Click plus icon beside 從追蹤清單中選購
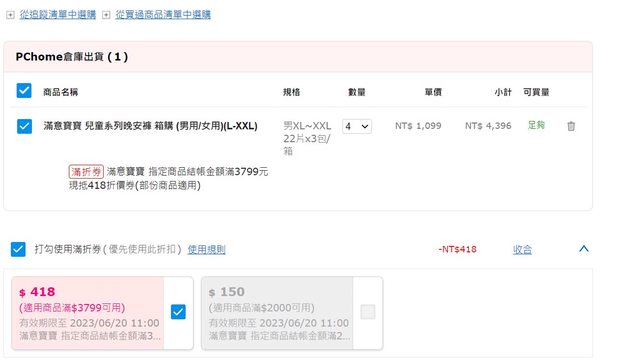The height and width of the screenshot is (364, 640). 10,15
